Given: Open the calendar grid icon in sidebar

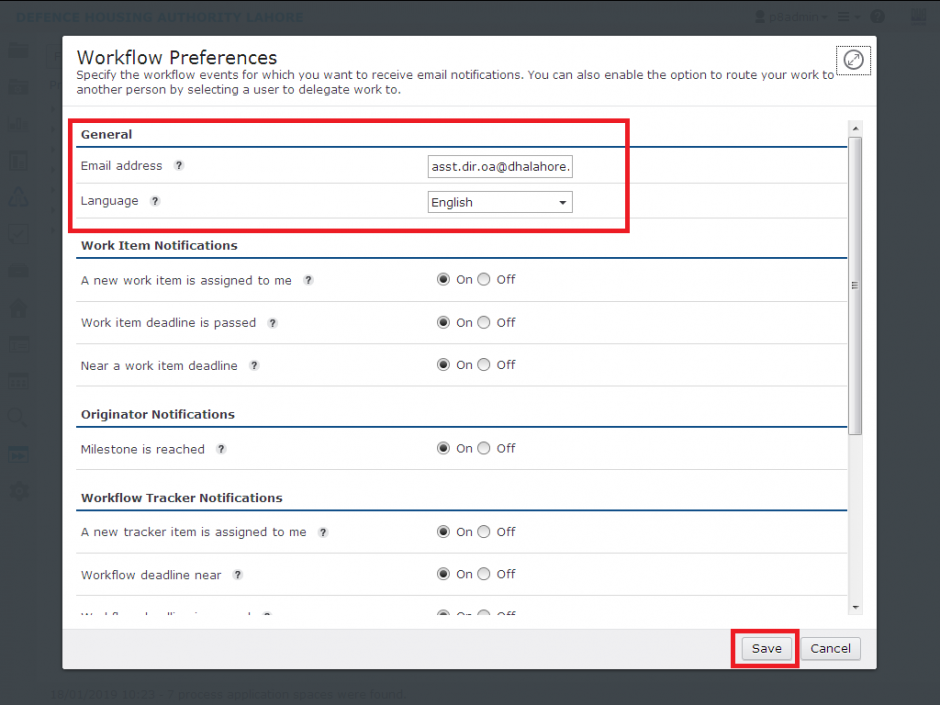Looking at the screenshot, I should tap(20, 381).
